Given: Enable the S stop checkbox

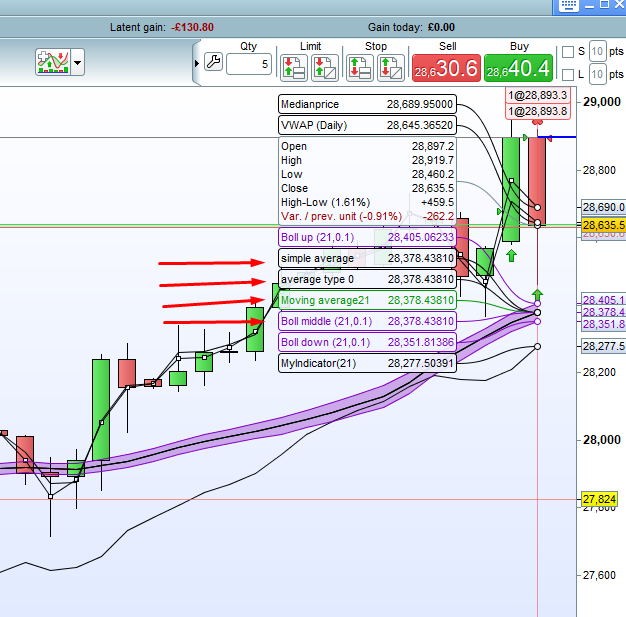Looking at the screenshot, I should coord(568,52).
